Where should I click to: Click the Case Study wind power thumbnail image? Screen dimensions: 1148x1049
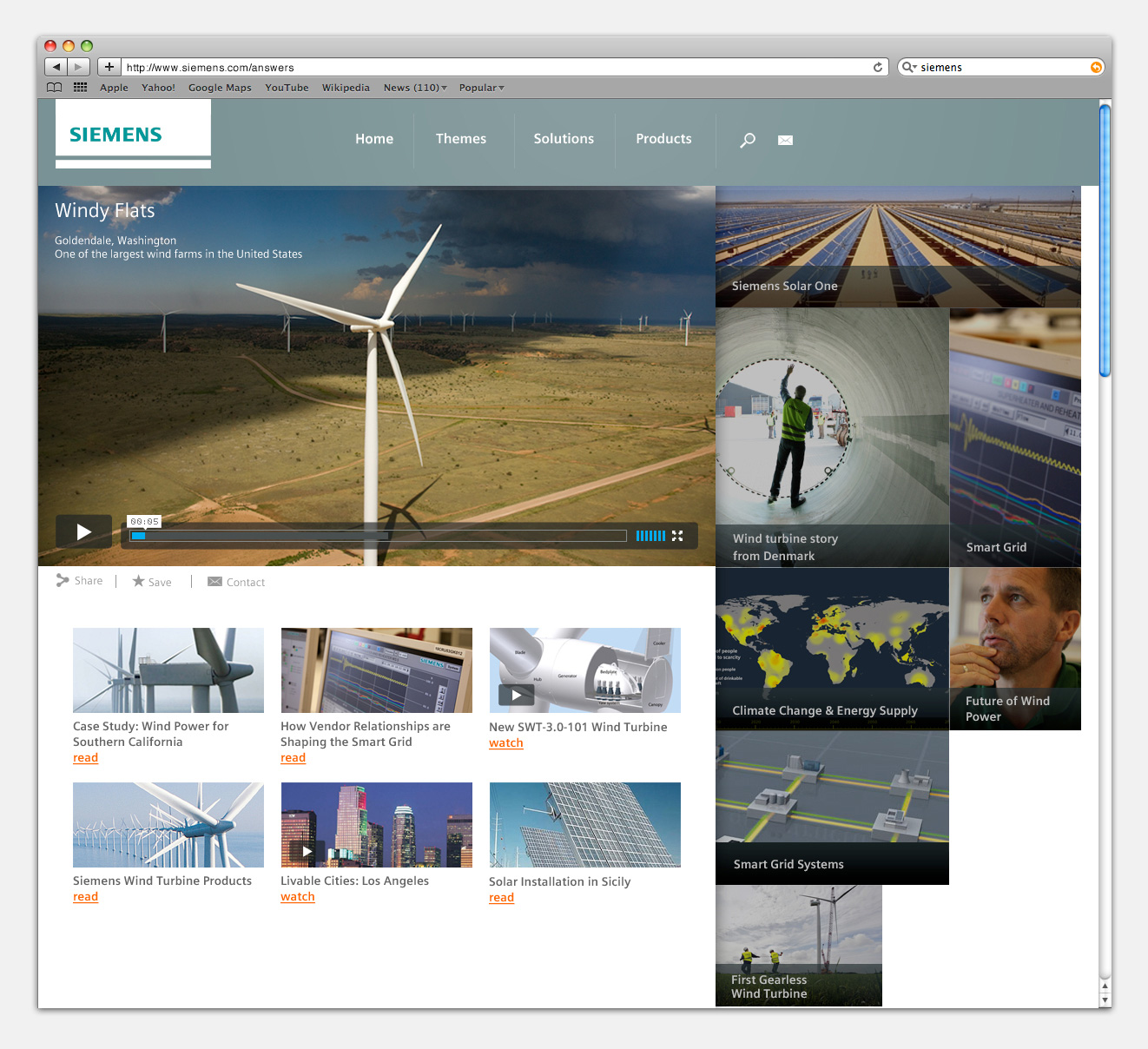coord(168,670)
